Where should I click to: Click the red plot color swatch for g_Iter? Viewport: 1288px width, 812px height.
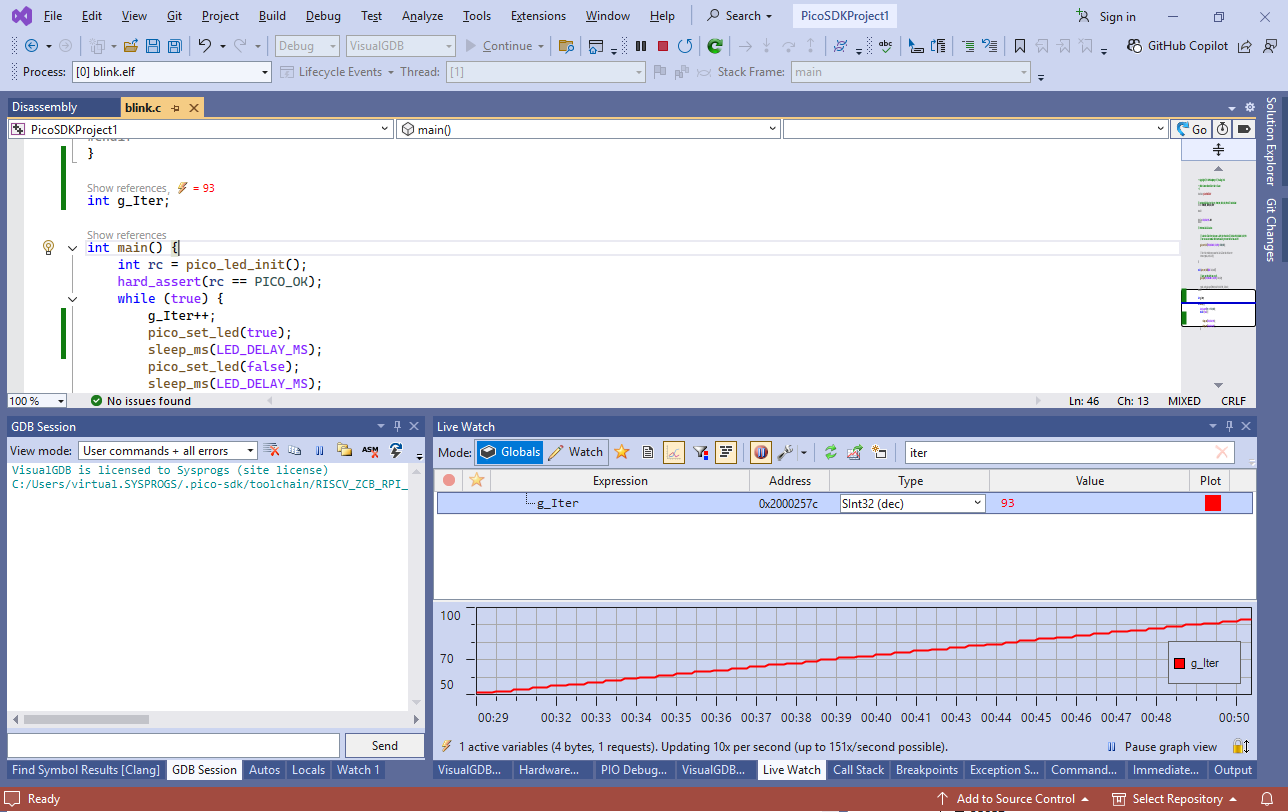tap(1213, 504)
